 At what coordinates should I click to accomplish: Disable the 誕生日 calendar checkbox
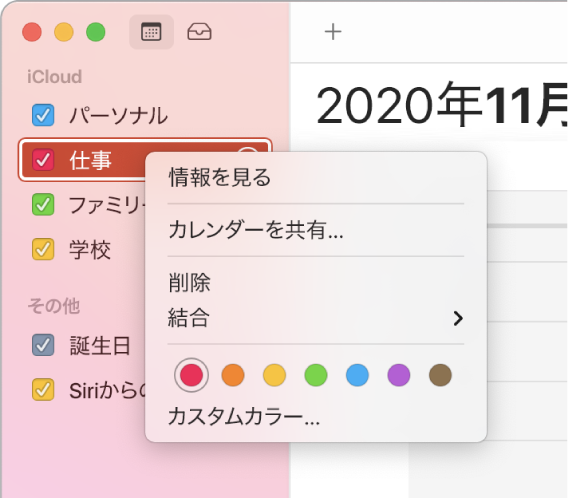[43, 345]
